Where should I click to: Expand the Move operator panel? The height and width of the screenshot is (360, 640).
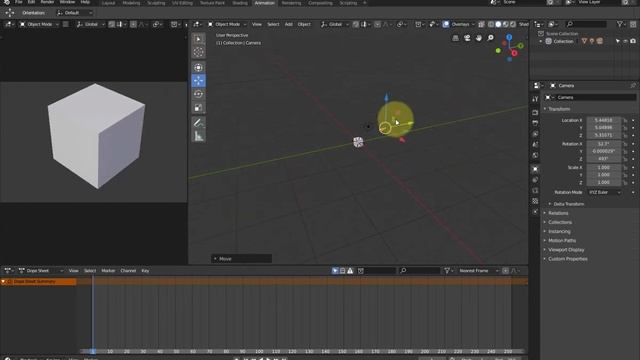click(x=241, y=259)
